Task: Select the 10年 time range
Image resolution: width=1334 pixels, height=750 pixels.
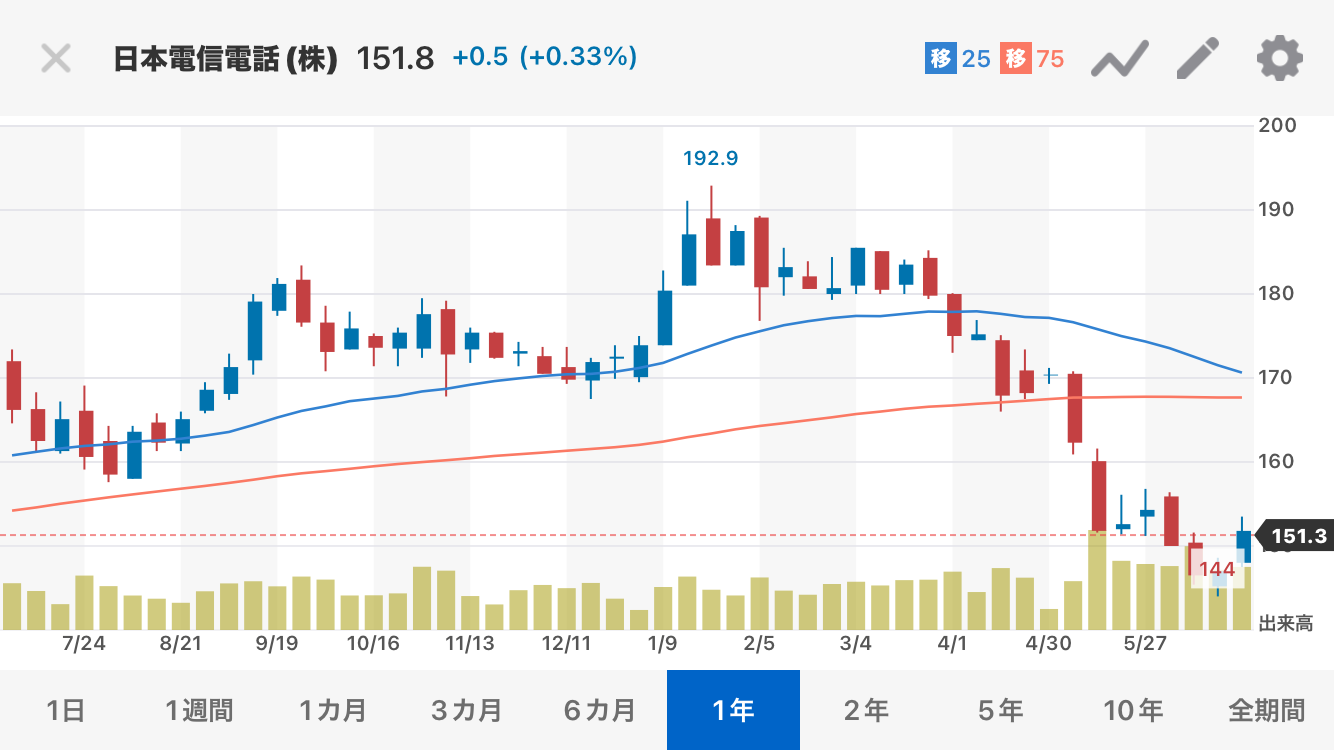Action: (1133, 711)
